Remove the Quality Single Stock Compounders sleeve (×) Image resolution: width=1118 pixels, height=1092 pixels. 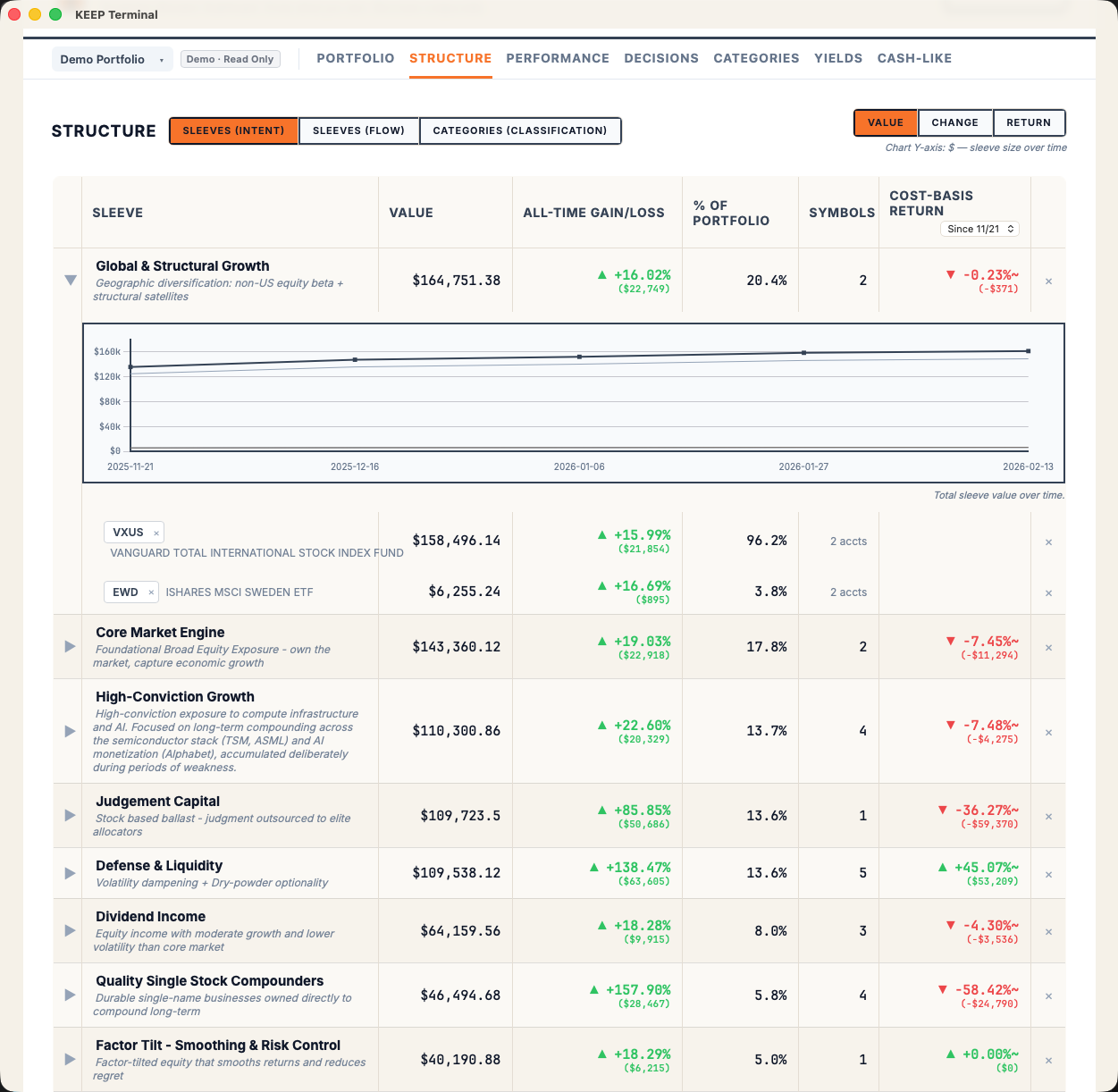[x=1048, y=996]
